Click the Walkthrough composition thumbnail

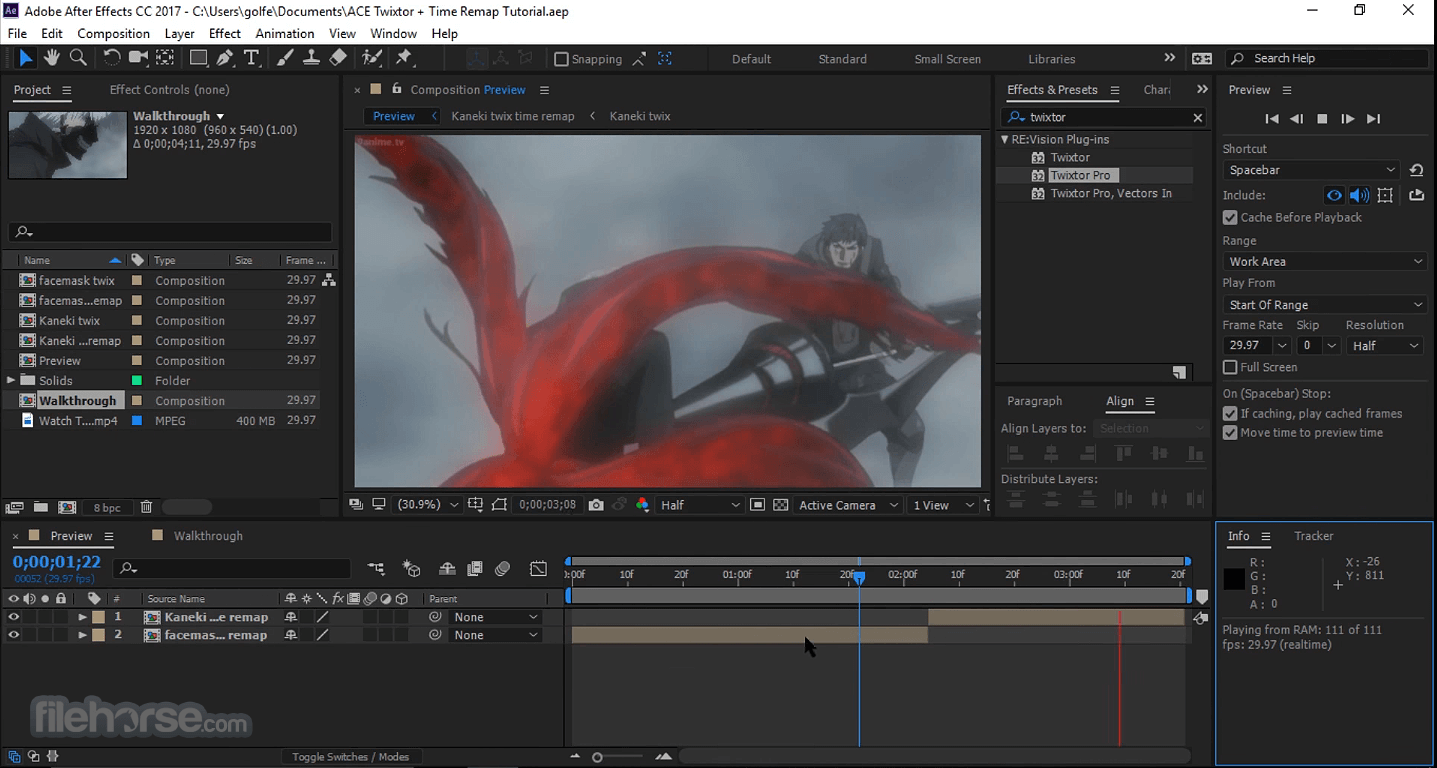tap(67, 145)
